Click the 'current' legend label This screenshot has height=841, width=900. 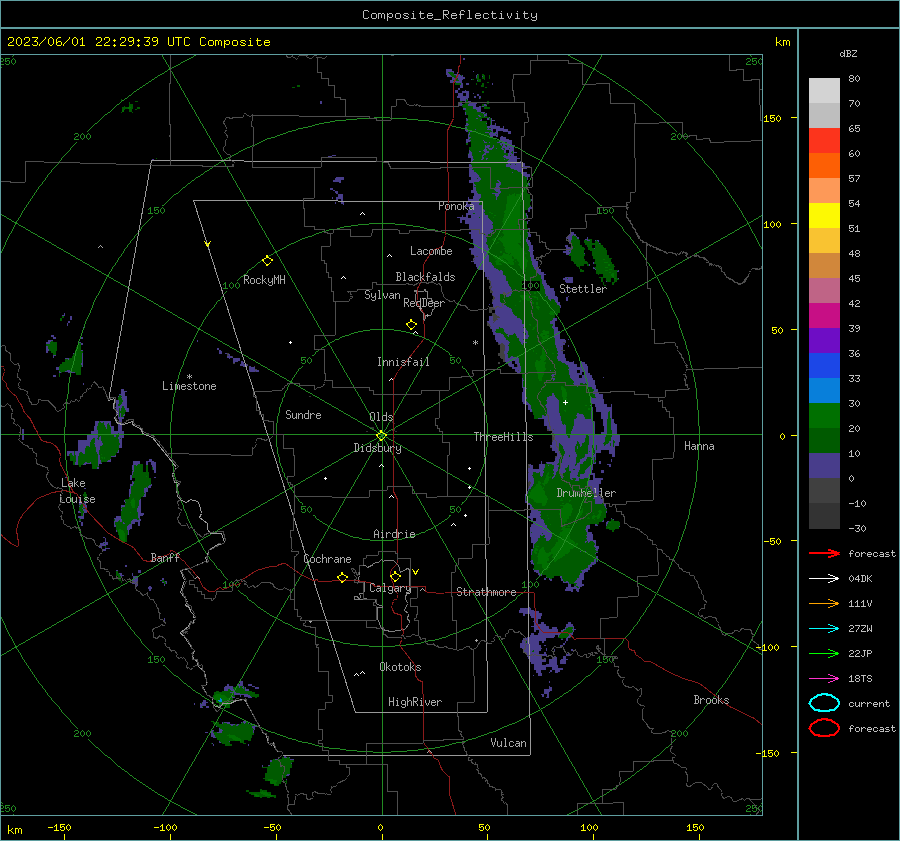click(x=869, y=703)
